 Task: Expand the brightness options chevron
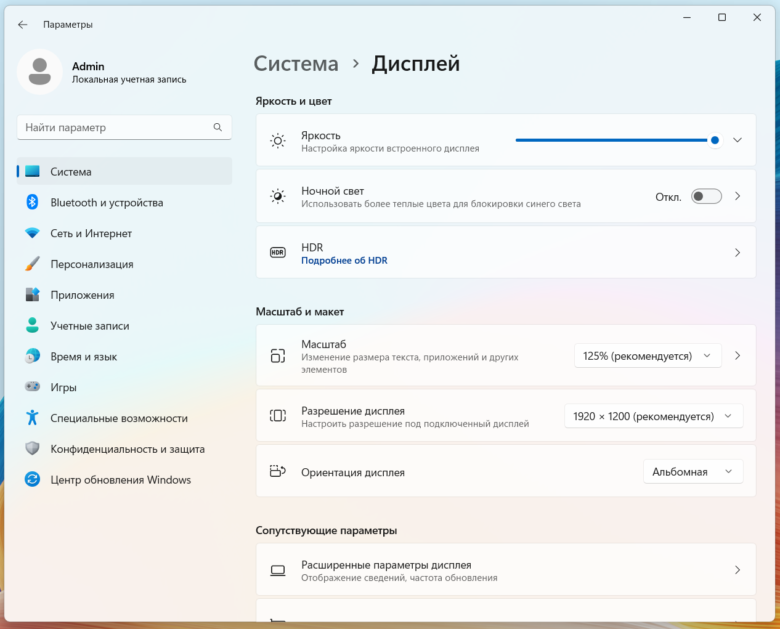coord(737,140)
